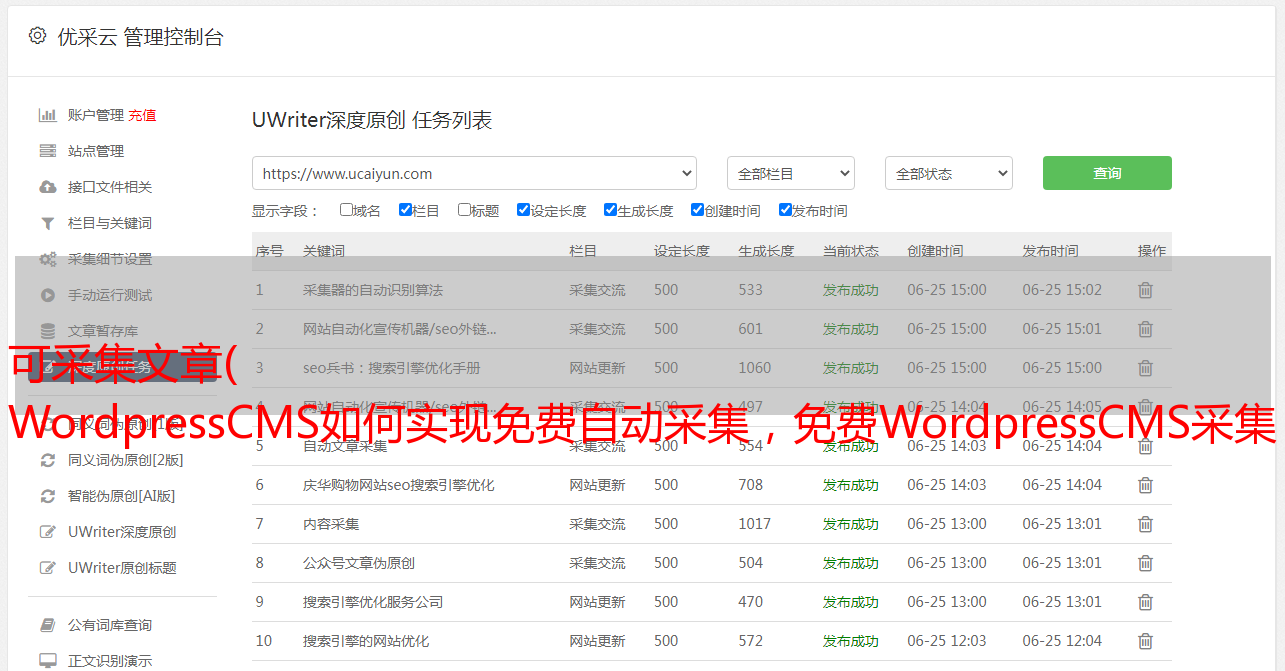Delete task 网站自动化宣传机器 row 2 via trash icon

(1145, 329)
